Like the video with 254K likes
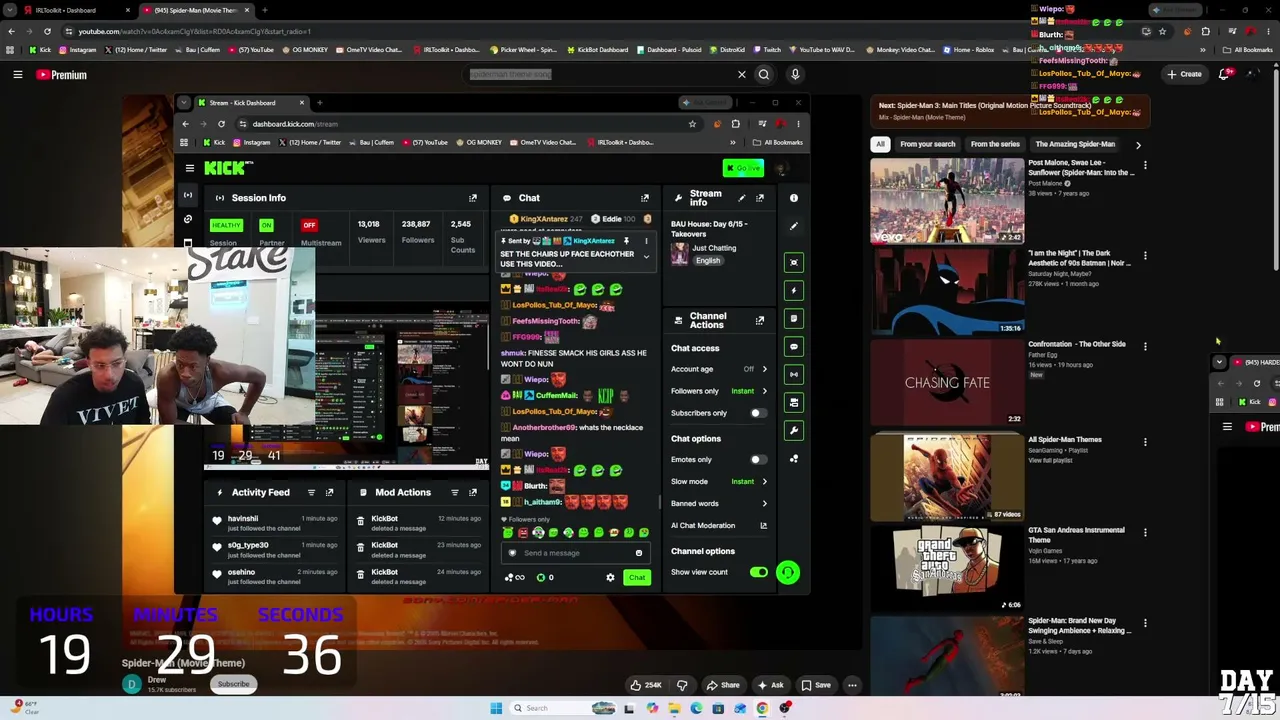This screenshot has width=1280, height=720. click(x=646, y=685)
